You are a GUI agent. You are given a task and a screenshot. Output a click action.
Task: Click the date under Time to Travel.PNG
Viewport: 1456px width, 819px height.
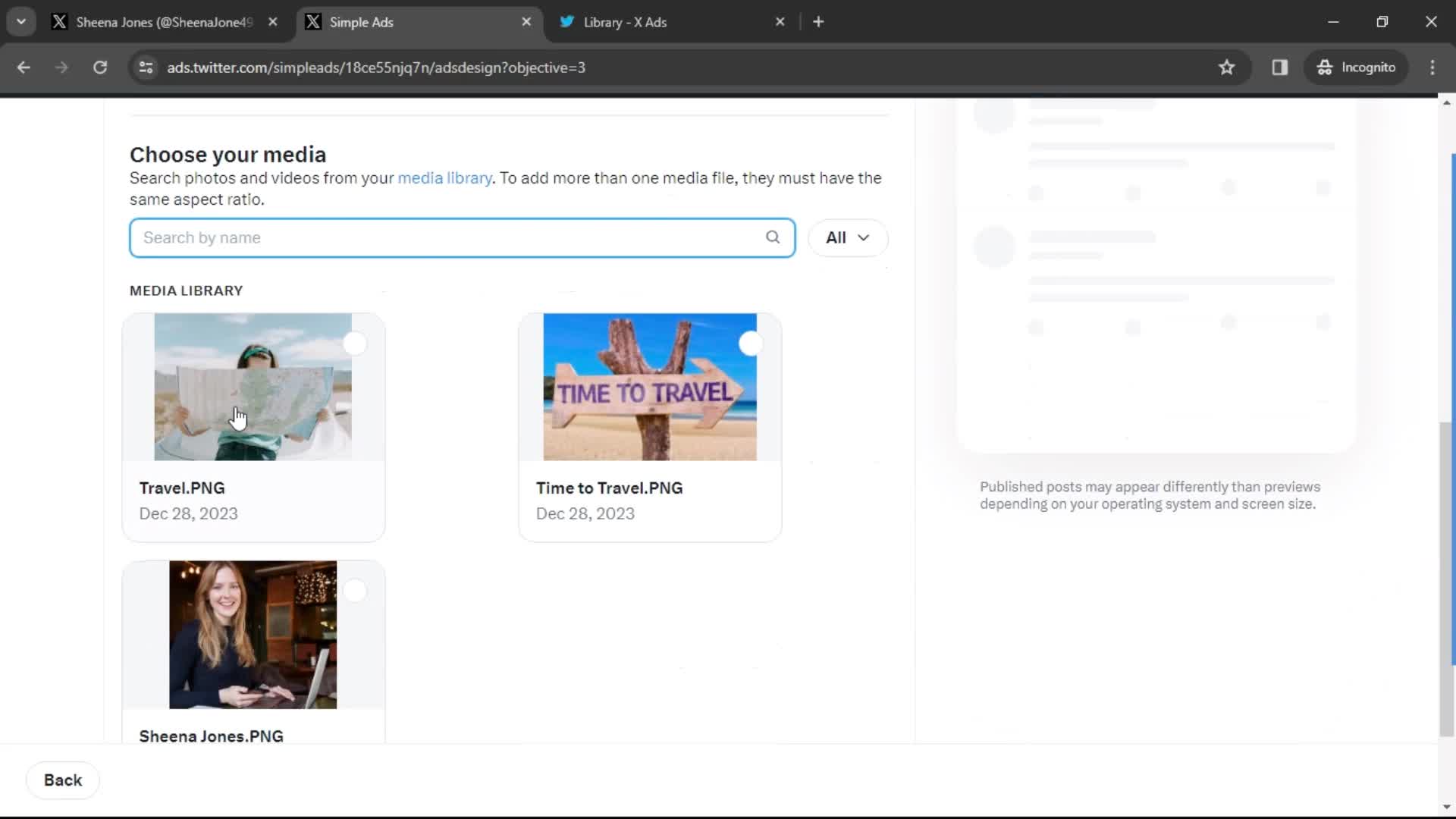(585, 513)
